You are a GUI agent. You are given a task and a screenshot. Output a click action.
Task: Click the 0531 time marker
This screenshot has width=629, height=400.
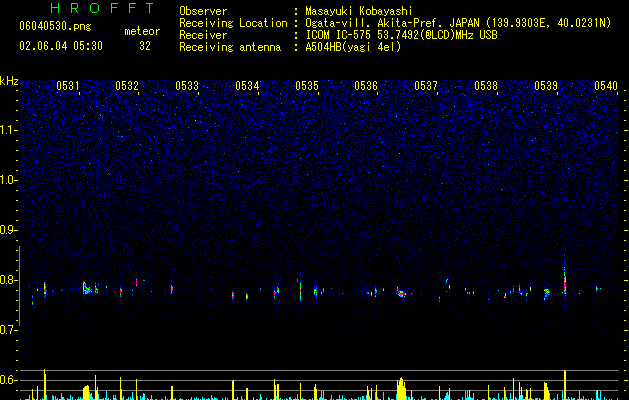(68, 86)
